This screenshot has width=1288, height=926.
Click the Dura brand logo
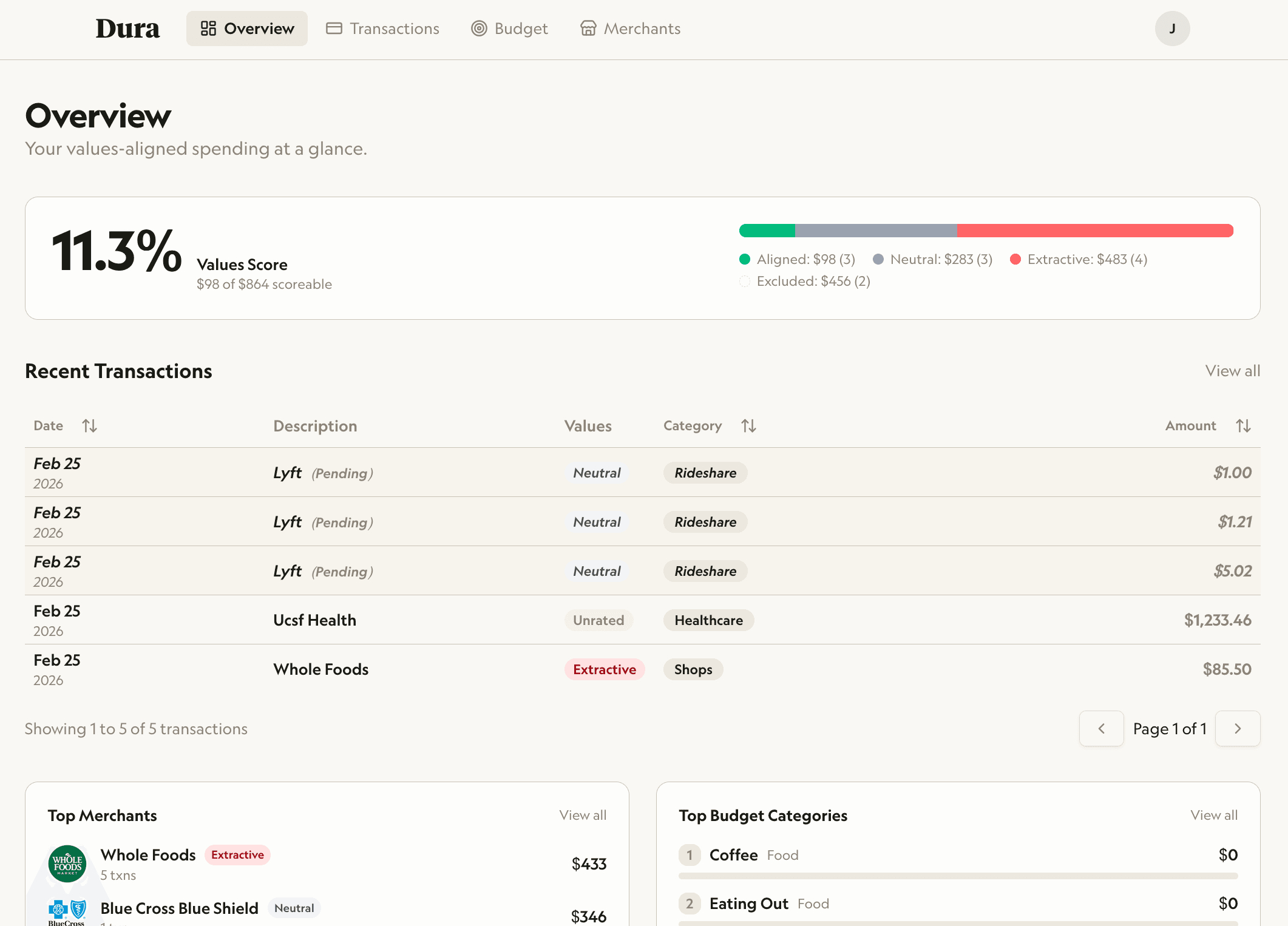[127, 28]
